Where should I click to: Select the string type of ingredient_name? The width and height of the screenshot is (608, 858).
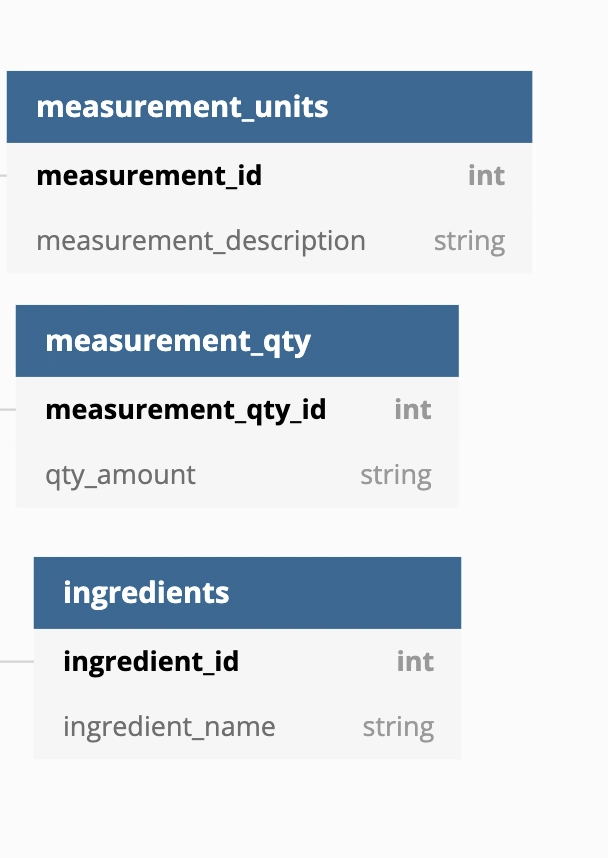click(x=398, y=727)
